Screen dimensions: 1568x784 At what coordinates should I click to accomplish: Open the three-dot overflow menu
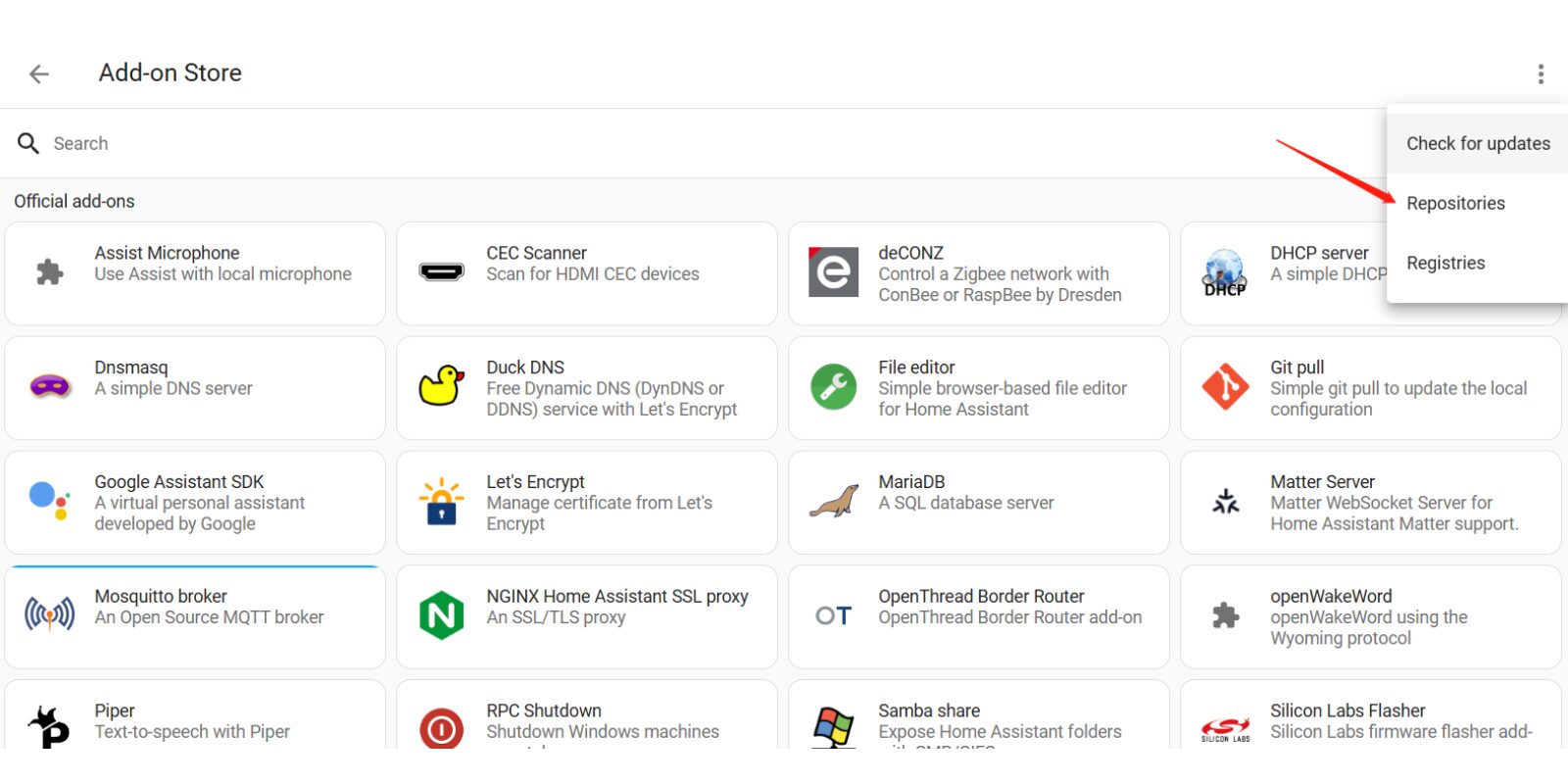click(x=1541, y=73)
